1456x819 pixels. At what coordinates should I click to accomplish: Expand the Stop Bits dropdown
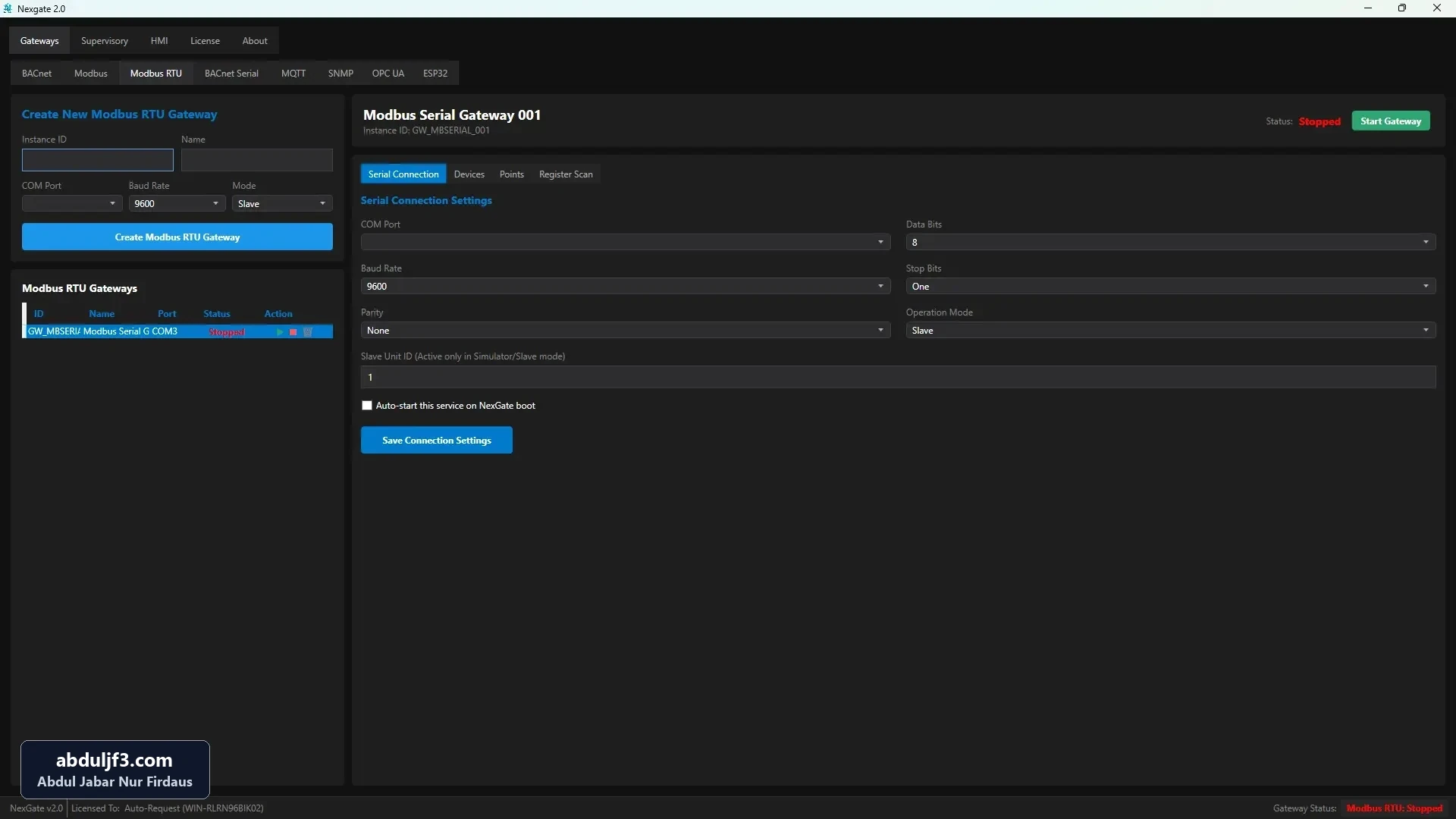1170,286
